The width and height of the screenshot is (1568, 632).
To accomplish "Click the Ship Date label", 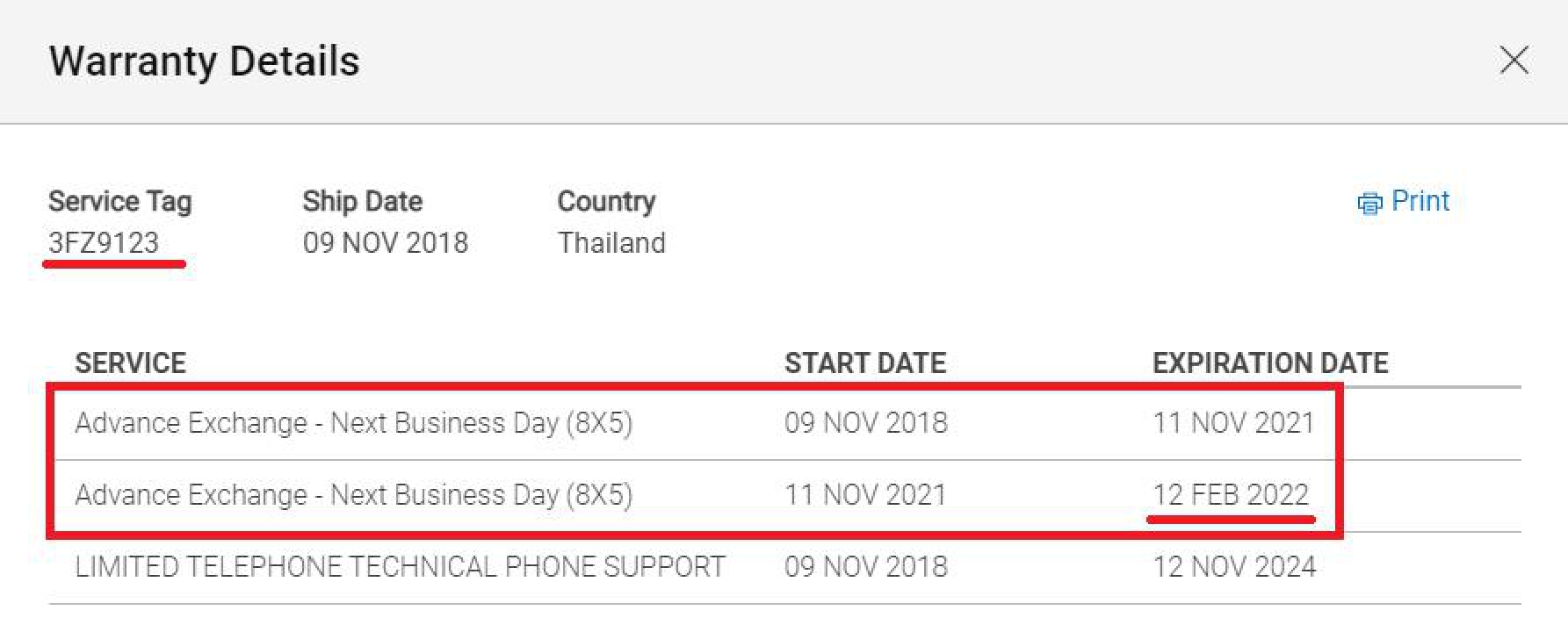I will click(x=362, y=201).
